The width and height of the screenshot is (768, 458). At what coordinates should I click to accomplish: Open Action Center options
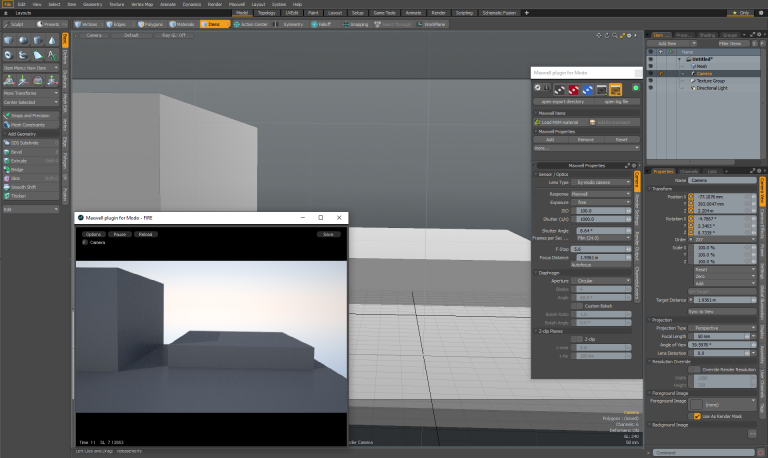[x=251, y=24]
